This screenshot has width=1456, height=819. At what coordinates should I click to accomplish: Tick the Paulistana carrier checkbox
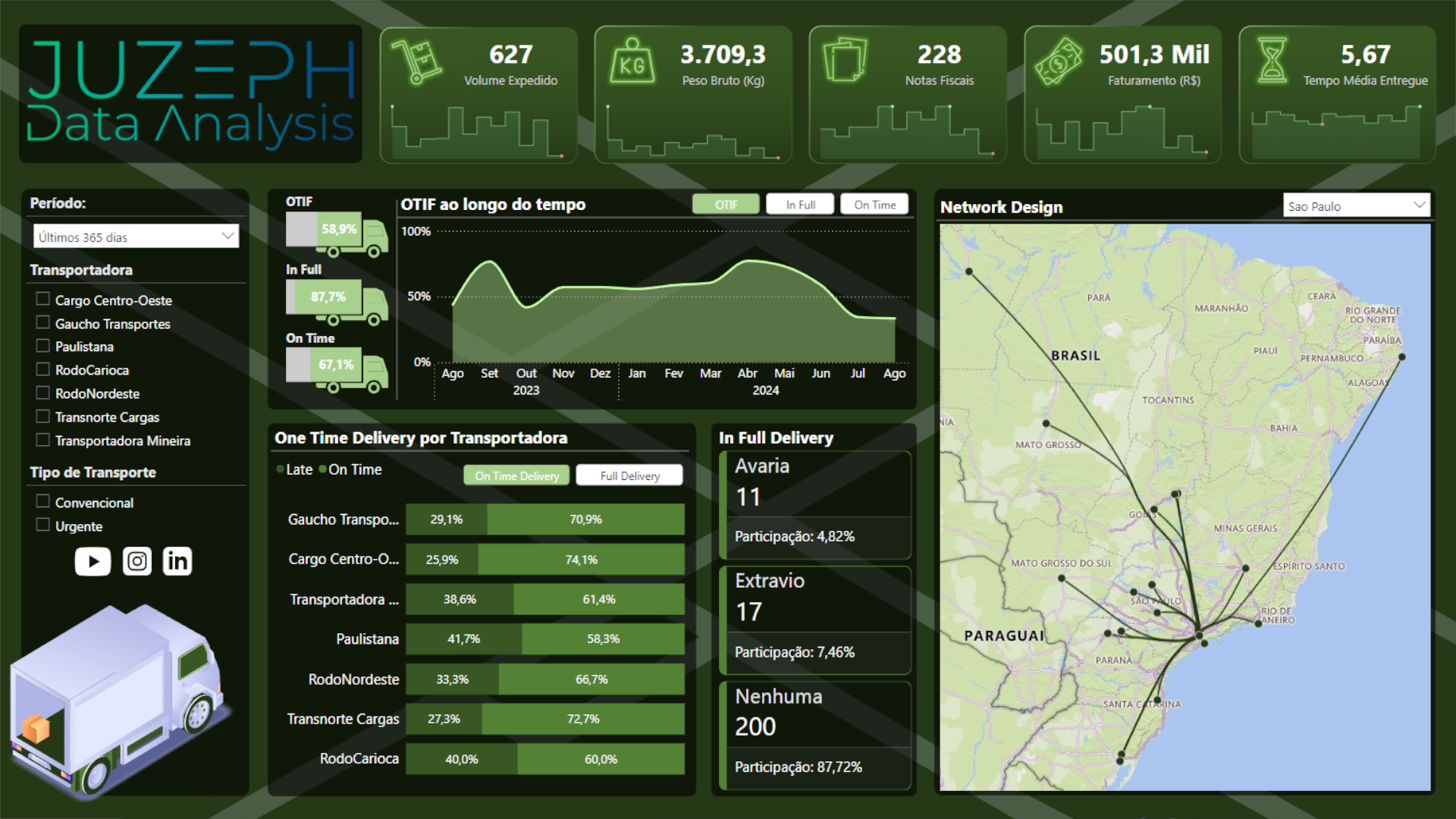[43, 346]
